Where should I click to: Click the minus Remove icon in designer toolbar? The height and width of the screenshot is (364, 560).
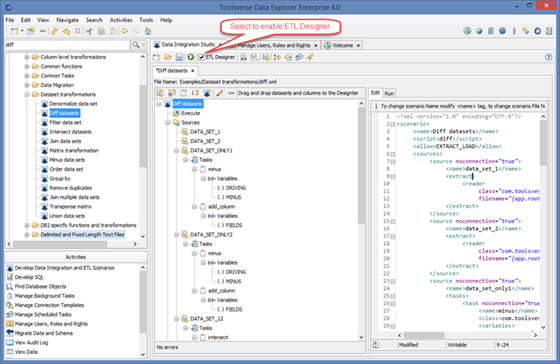pos(231,93)
